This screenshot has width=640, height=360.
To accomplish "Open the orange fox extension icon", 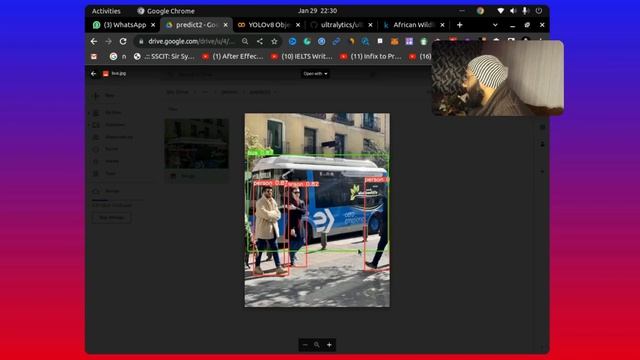I will (x=394, y=41).
